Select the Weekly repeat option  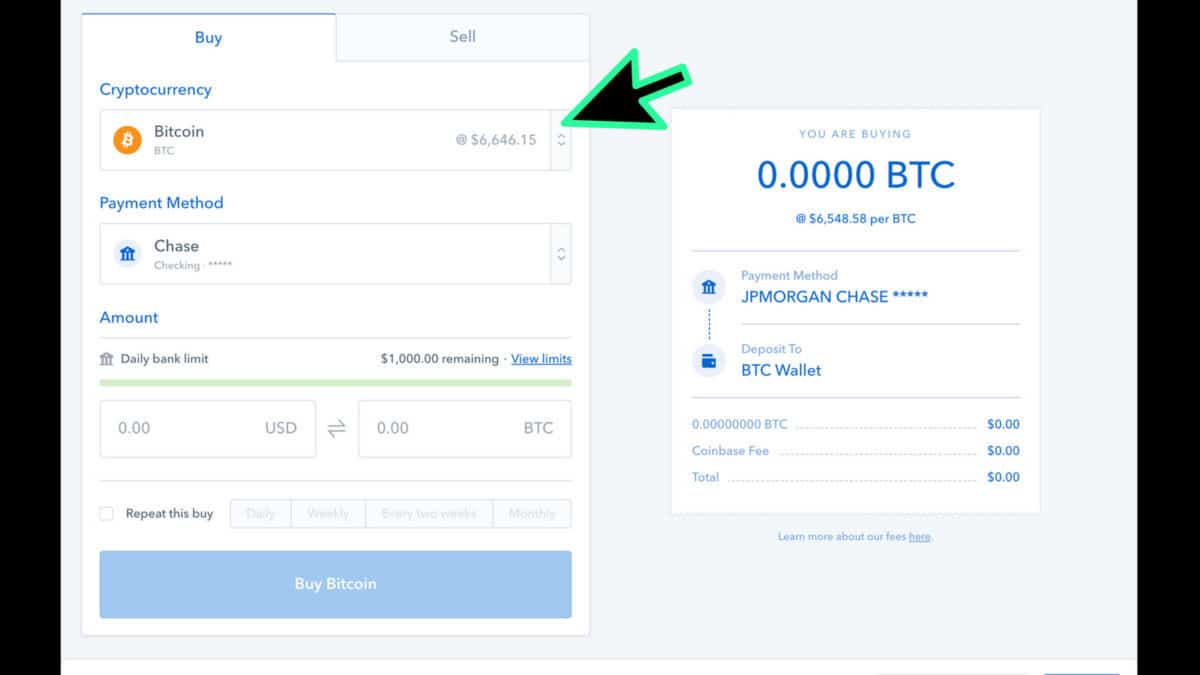click(328, 513)
